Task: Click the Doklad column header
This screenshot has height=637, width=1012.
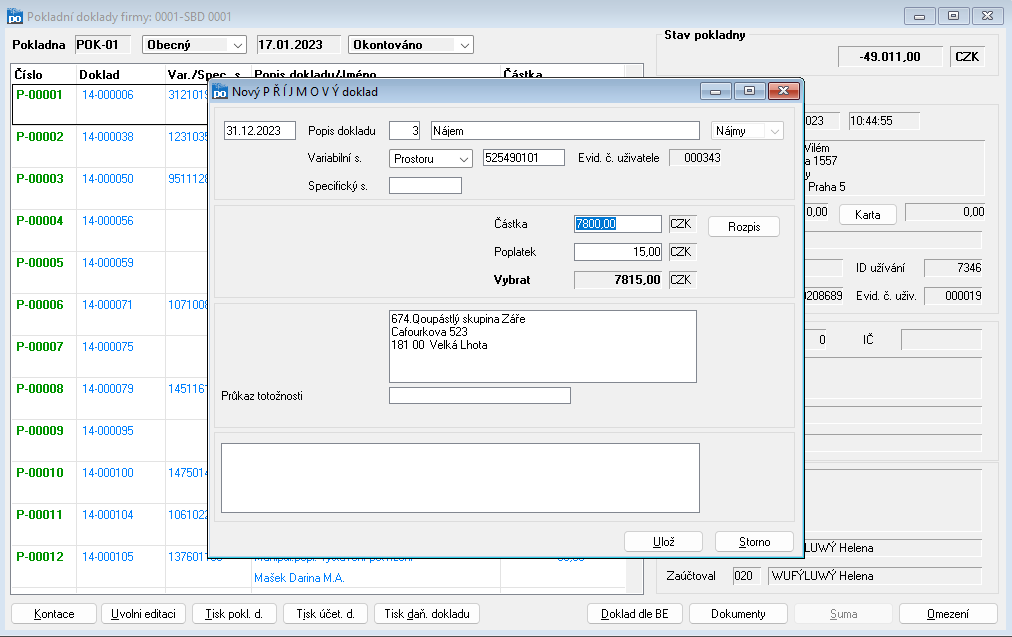Action: click(x=121, y=74)
